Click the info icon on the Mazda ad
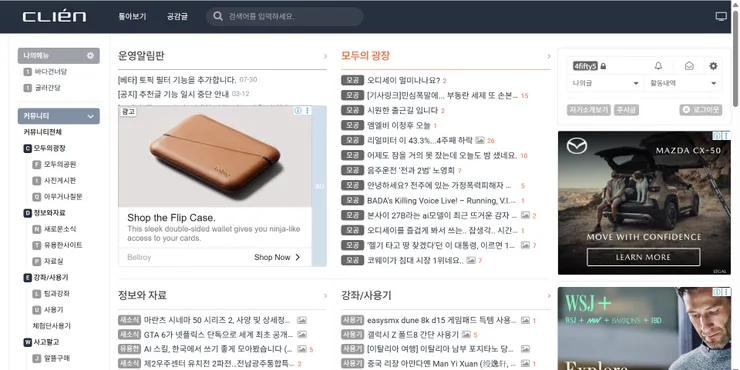The width and height of the screenshot is (740, 370). point(717,135)
